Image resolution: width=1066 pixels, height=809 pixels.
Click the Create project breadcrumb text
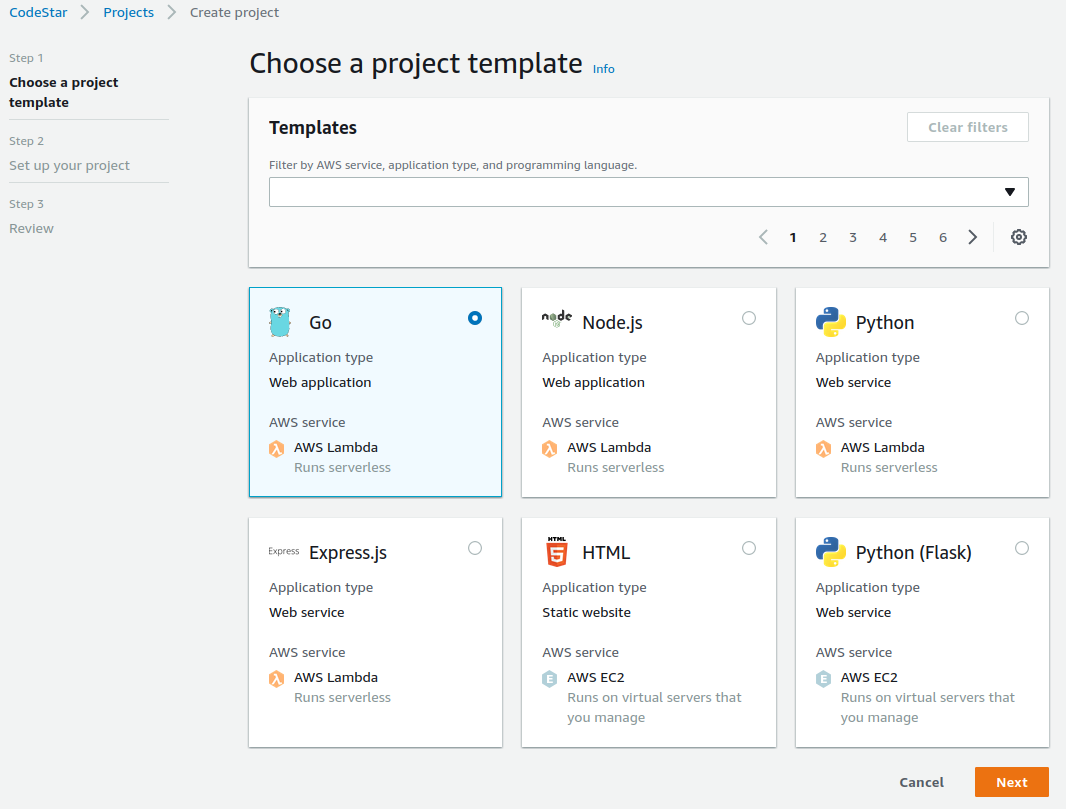coord(235,12)
